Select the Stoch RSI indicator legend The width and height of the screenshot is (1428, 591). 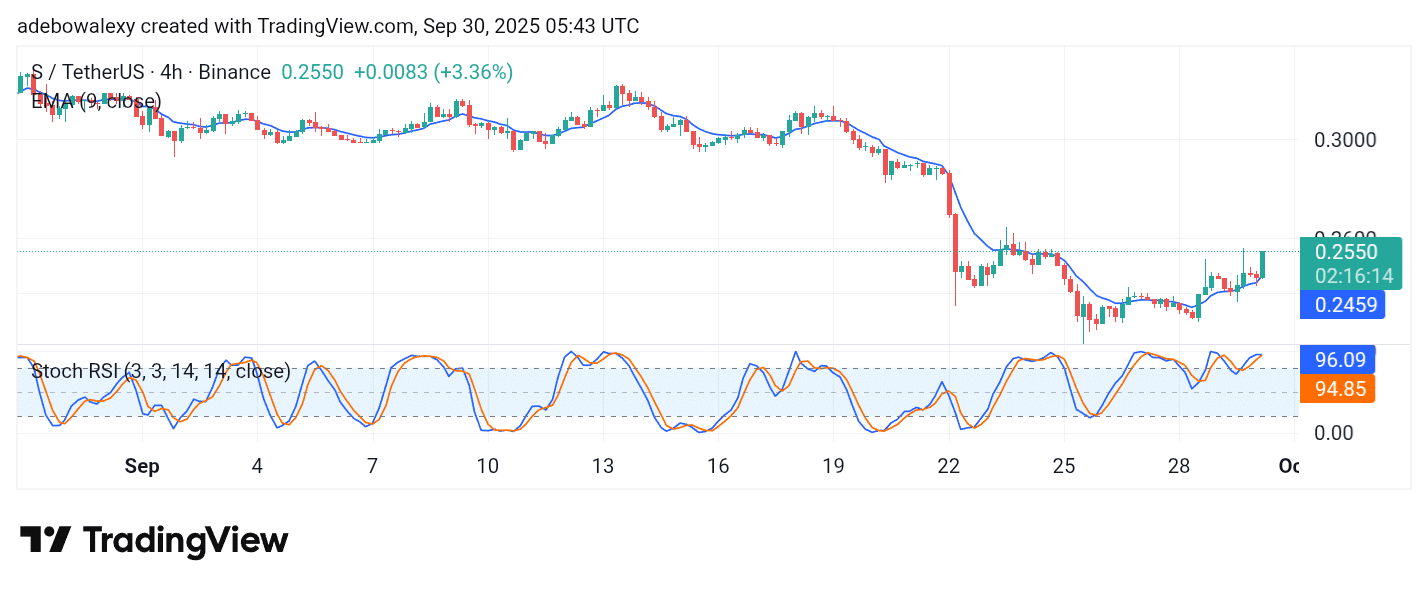[x=161, y=372]
